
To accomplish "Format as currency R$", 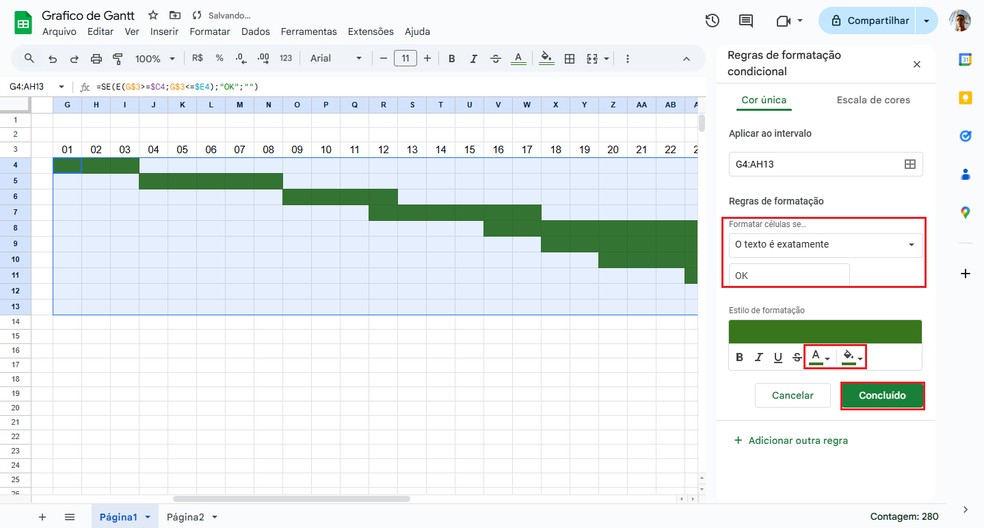I will point(197,58).
